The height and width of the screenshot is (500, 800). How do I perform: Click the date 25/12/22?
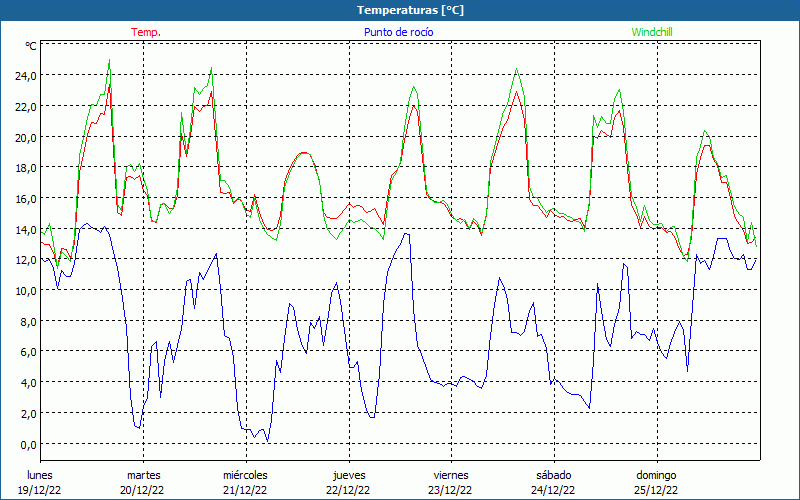pos(656,490)
